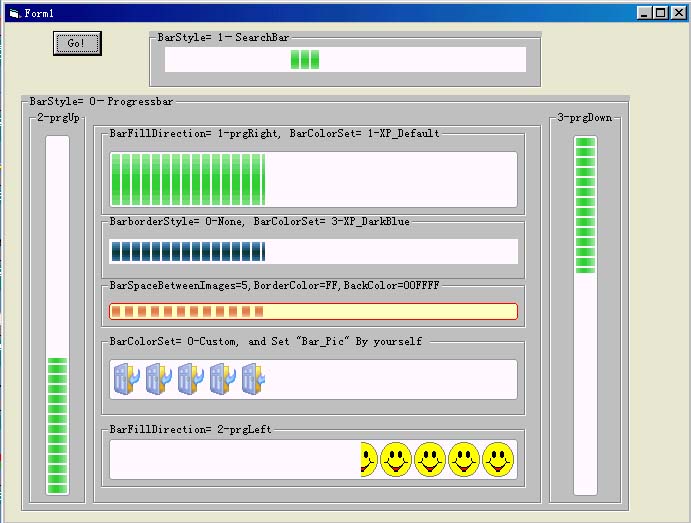The image size is (691, 523).
Task: Click the Go! button
Action: [x=77, y=43]
